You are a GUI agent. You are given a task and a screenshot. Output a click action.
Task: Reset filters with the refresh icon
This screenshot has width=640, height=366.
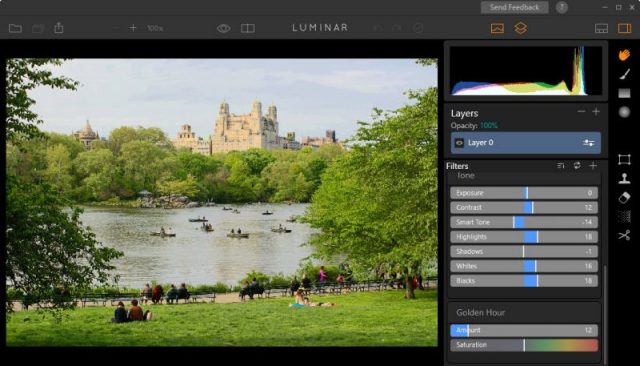coord(577,165)
